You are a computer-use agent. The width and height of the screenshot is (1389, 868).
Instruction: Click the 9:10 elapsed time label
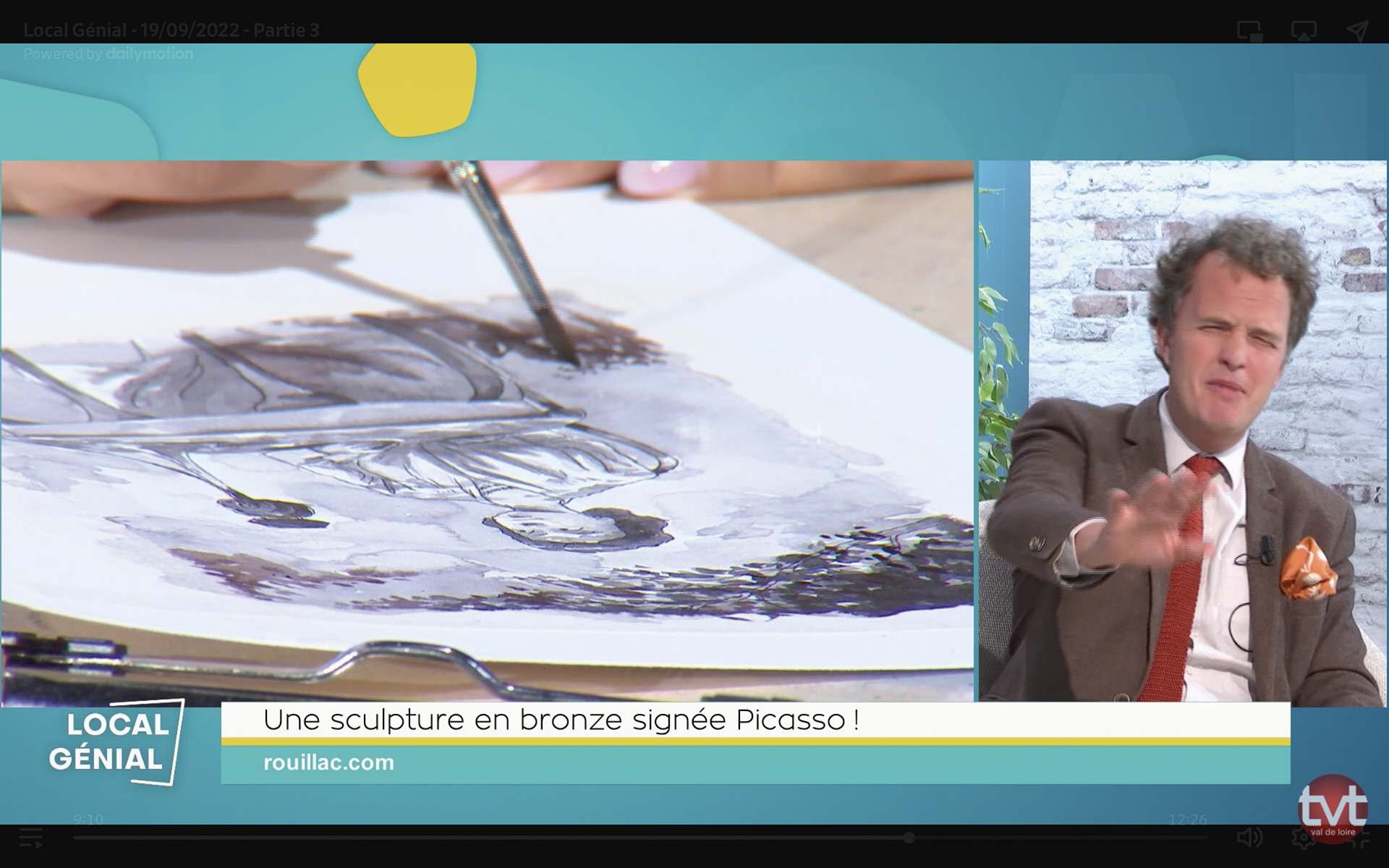point(88,819)
